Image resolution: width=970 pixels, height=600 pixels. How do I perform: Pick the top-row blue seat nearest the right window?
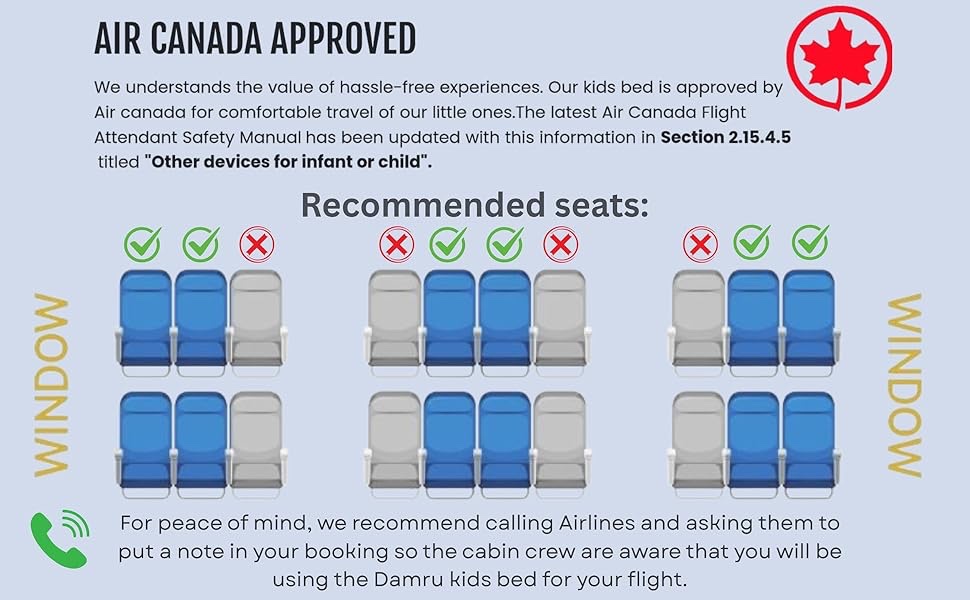pyautogui.click(x=808, y=318)
